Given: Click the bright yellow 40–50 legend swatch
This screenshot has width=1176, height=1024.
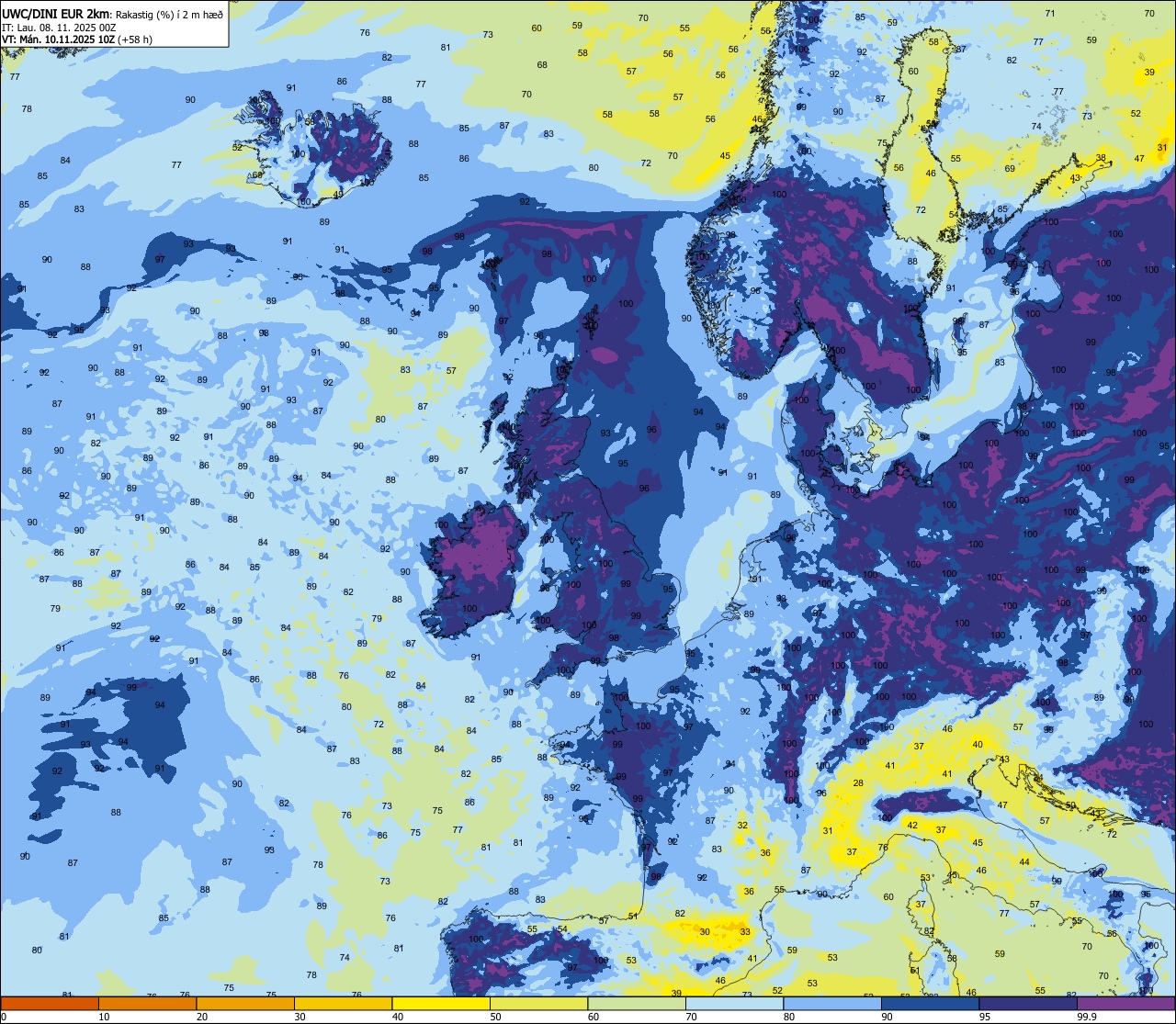Looking at the screenshot, I should click(441, 1003).
